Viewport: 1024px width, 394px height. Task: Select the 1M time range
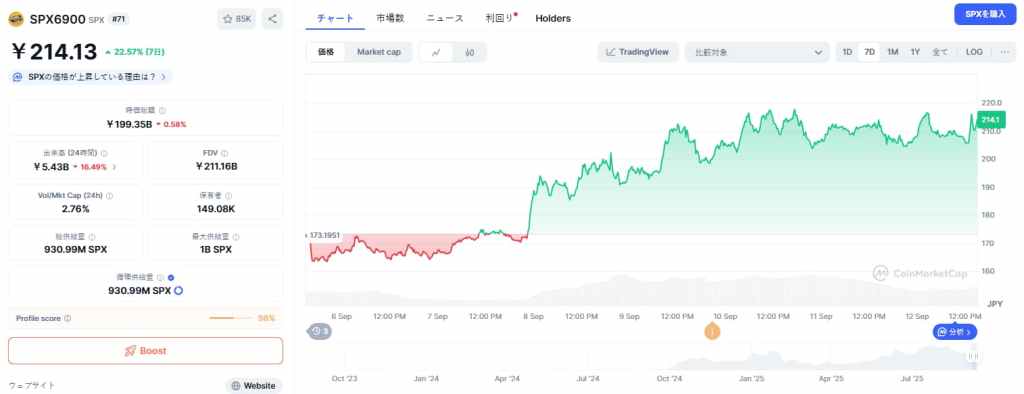(x=892, y=52)
